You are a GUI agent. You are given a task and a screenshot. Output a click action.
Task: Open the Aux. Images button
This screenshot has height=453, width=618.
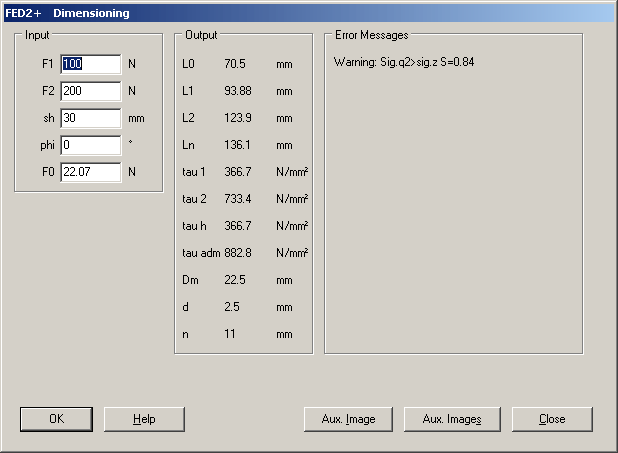click(x=452, y=419)
